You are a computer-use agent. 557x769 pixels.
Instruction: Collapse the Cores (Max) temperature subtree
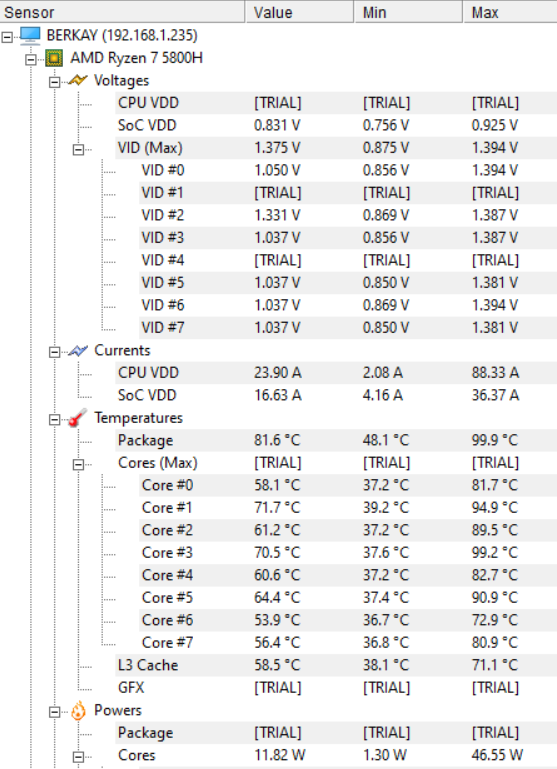[78, 464]
